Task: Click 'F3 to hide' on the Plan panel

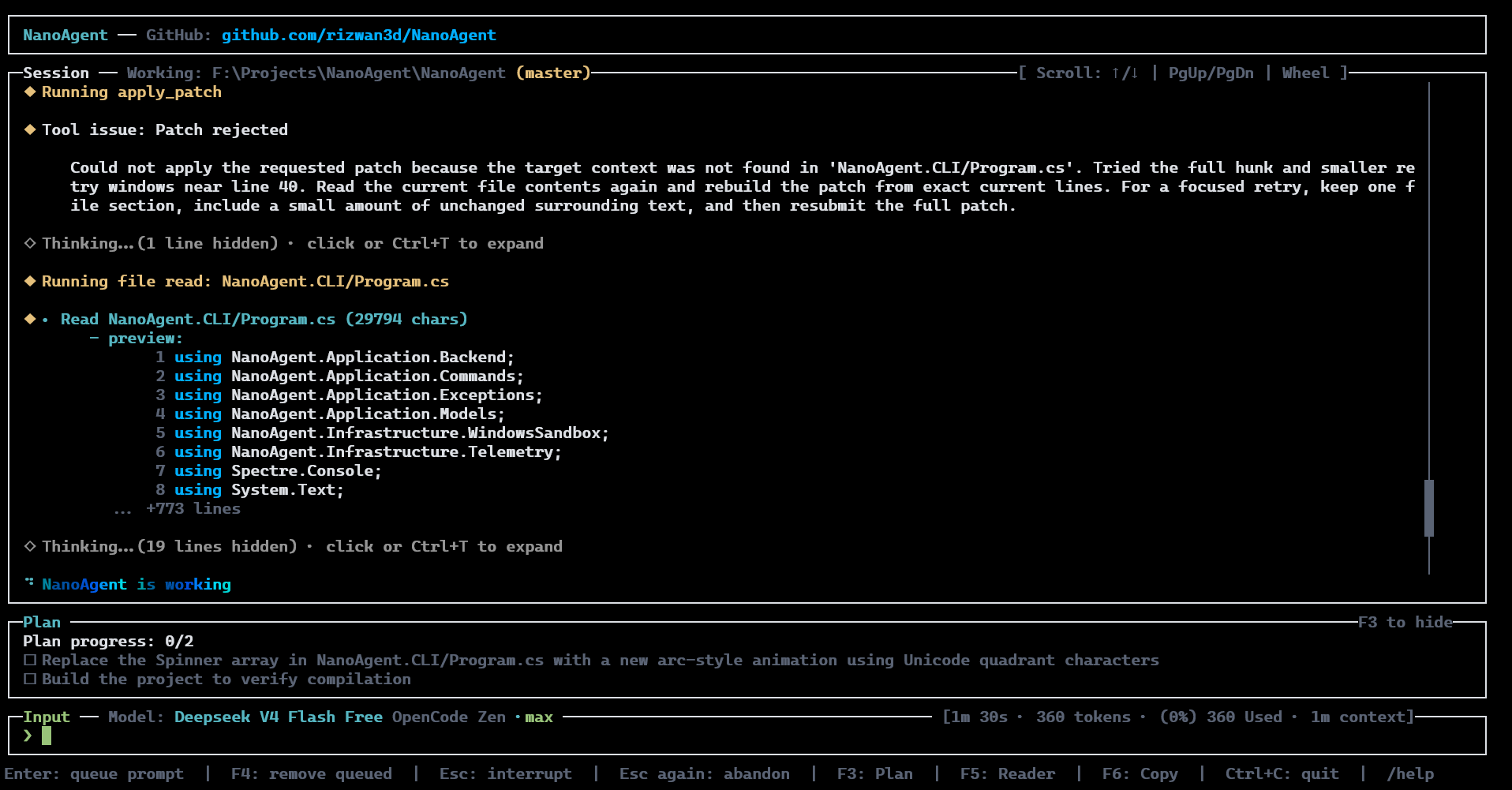Action: pyautogui.click(x=1405, y=622)
